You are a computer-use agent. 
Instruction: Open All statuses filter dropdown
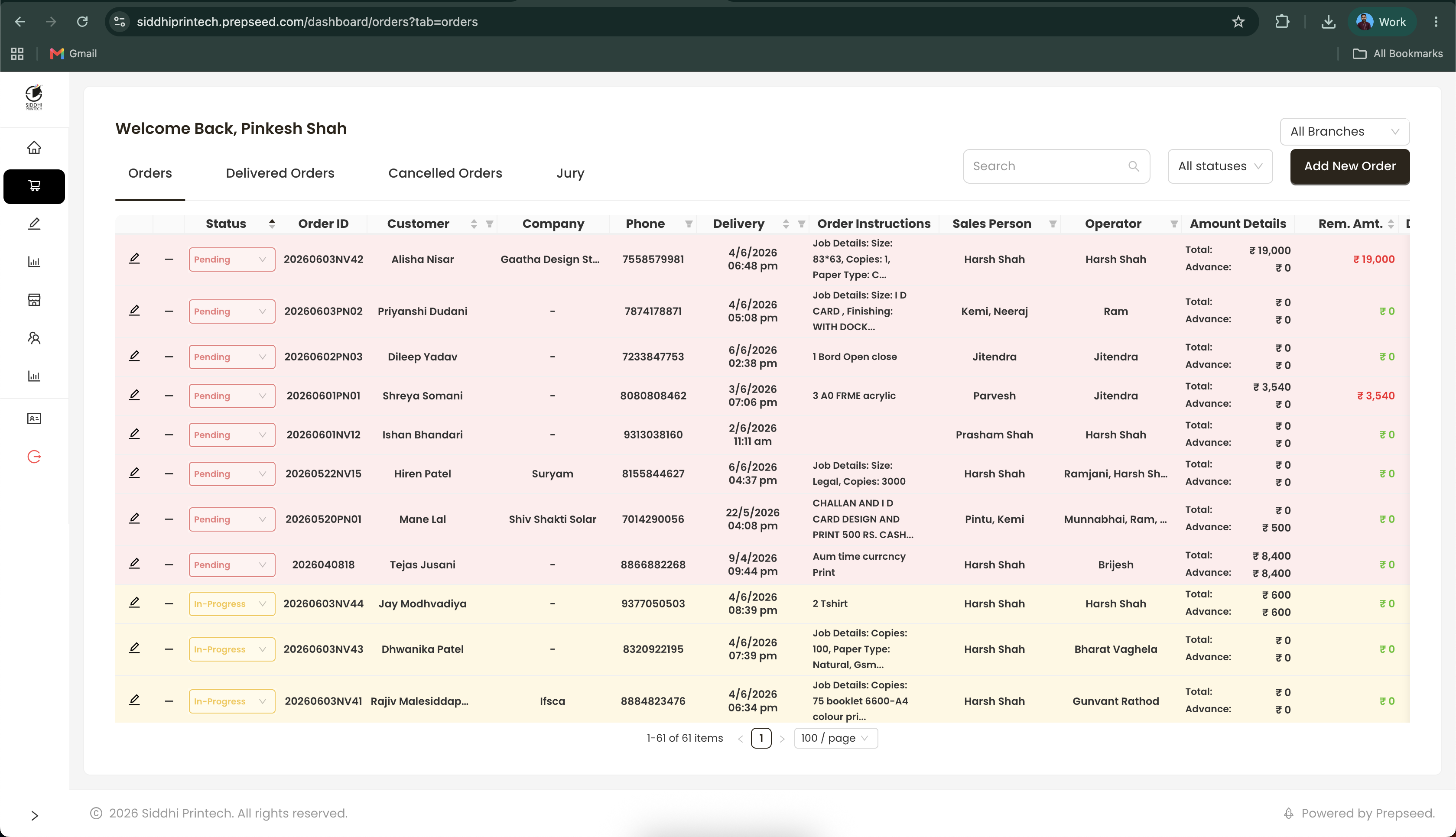point(1220,166)
